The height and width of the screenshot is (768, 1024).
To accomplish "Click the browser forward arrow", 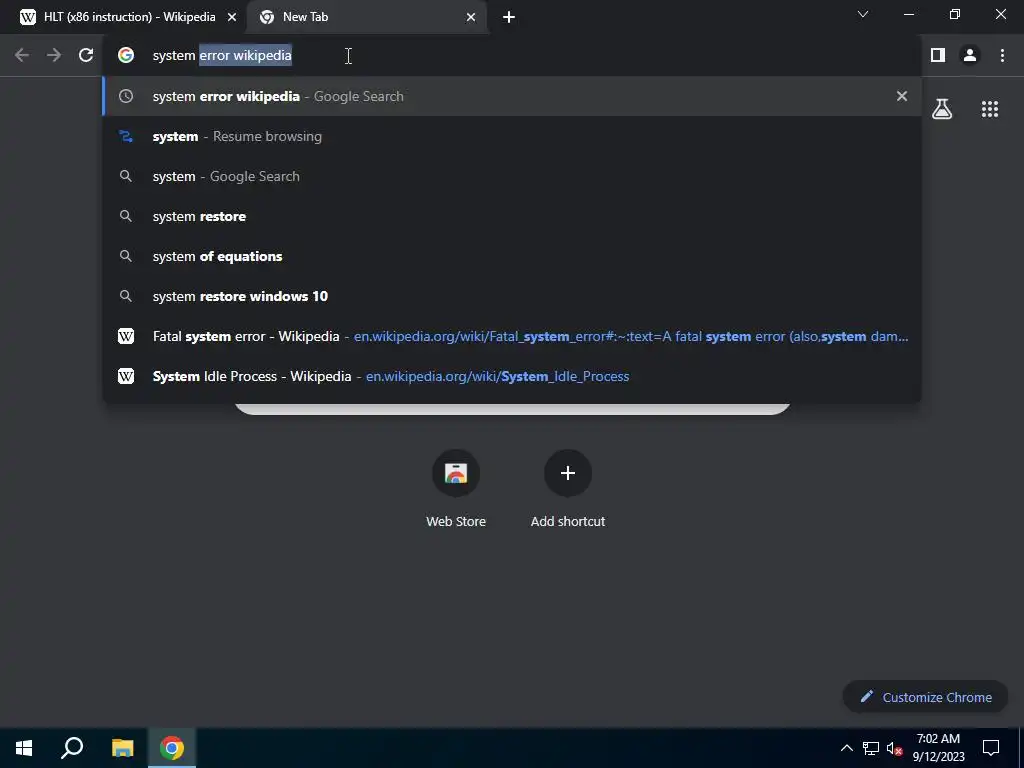I will [x=54, y=56].
